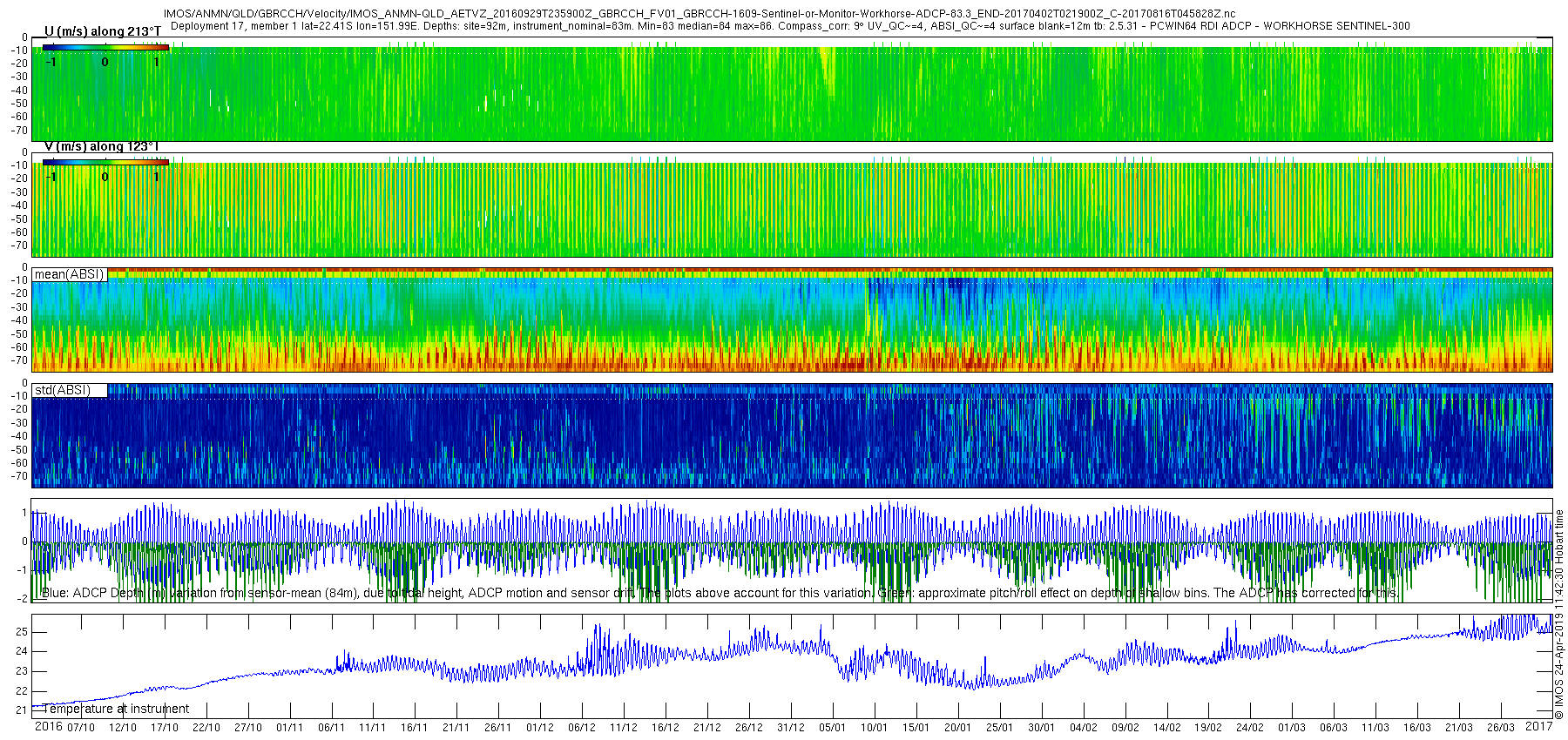
Task: Click the '23' tick on the temperature axis
Action: (x=22, y=671)
